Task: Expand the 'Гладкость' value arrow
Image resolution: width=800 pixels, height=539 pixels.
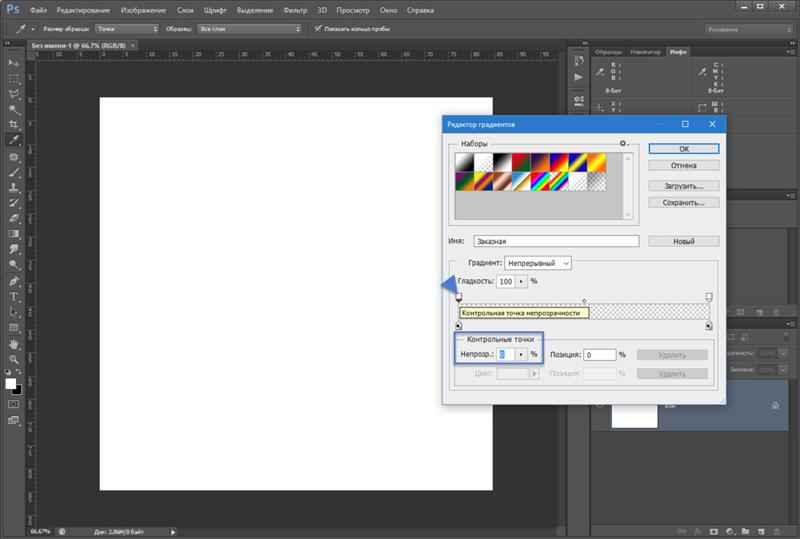Action: tap(520, 282)
